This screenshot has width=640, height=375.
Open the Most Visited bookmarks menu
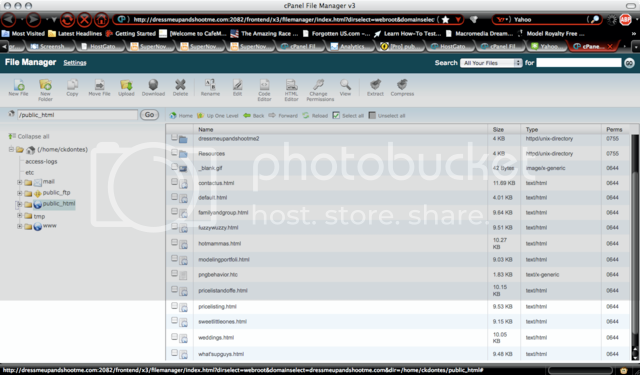coord(23,33)
